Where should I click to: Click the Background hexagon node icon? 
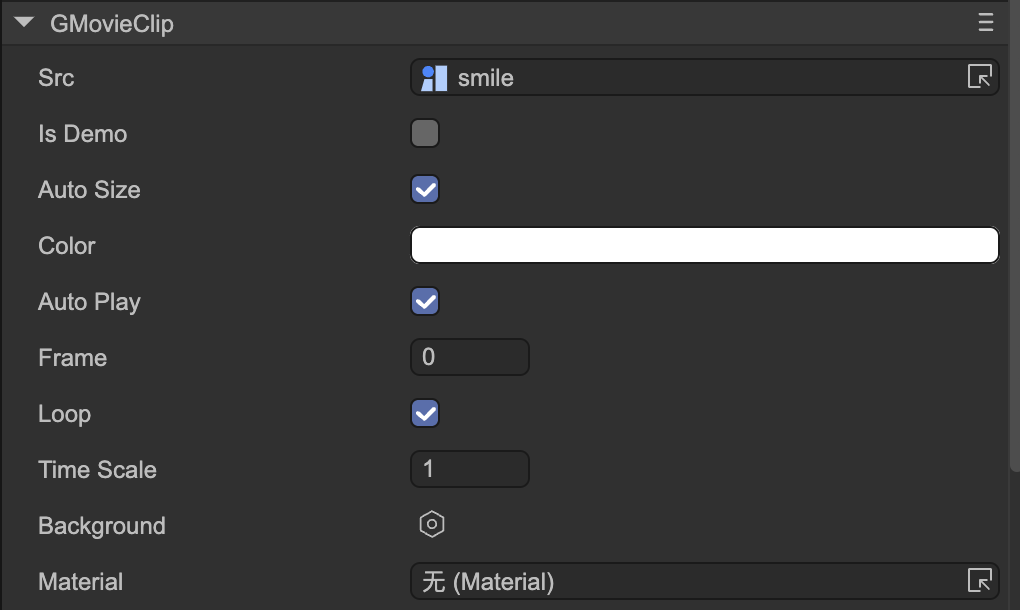[431, 525]
